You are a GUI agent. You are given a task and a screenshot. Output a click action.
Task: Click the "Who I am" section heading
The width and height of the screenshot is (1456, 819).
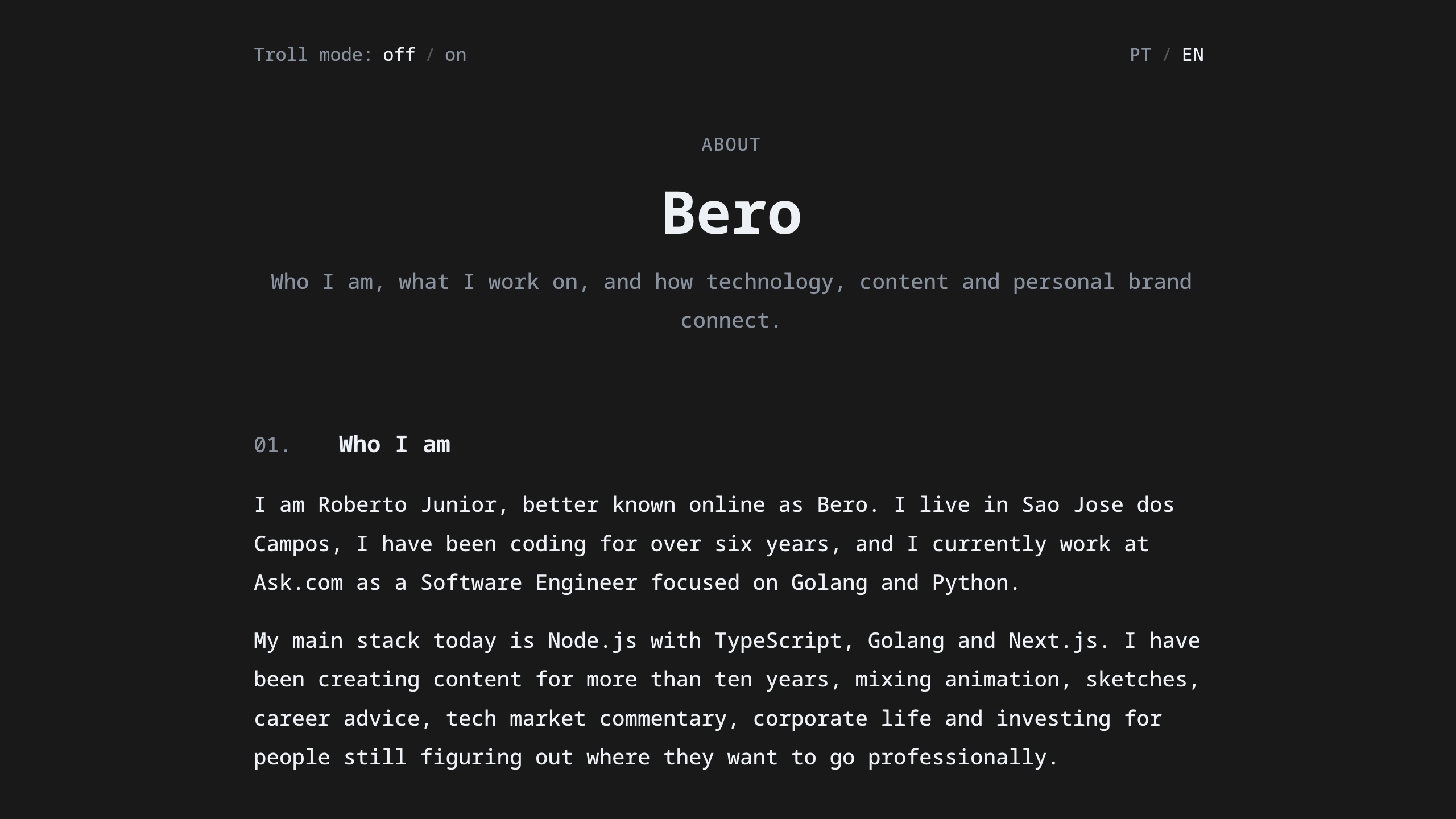(394, 445)
